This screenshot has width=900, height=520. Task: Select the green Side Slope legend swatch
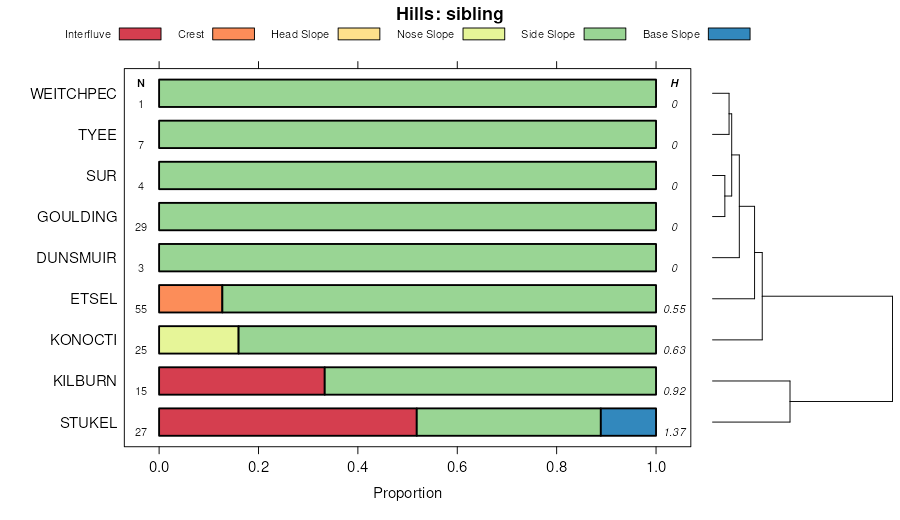(605, 34)
